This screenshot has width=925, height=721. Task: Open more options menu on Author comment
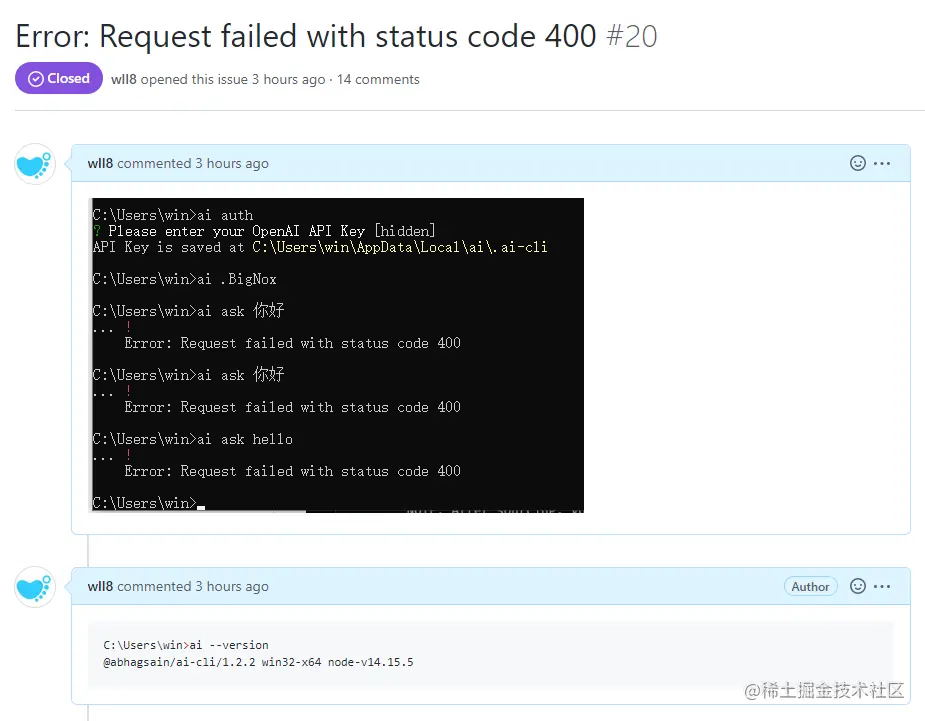[882, 586]
